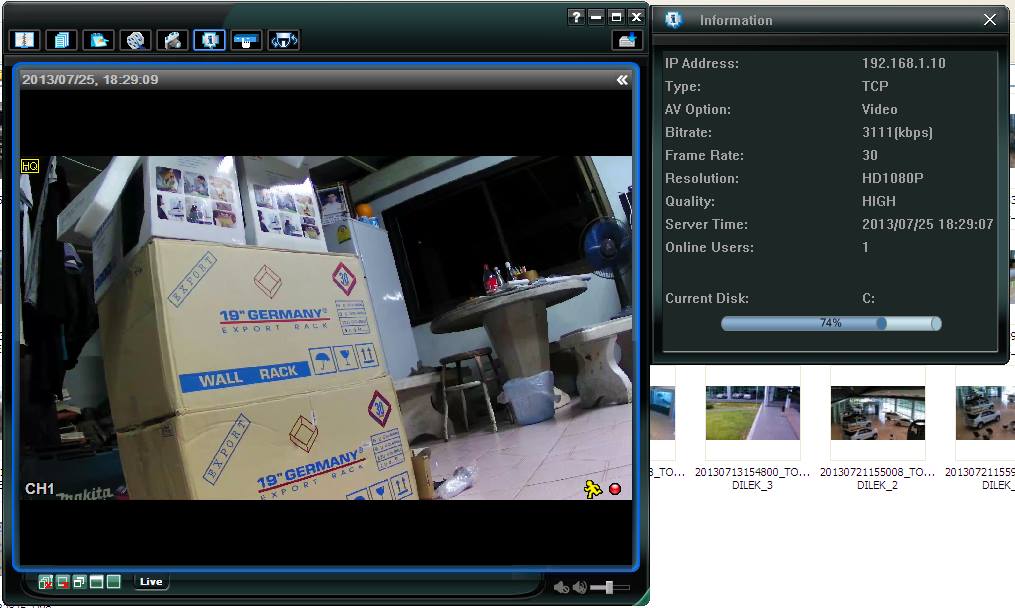This screenshot has height=608, width=1015.
Task: Select the file name 20130713154800_TO... DILEK_3
Action: pyautogui.click(x=752, y=479)
